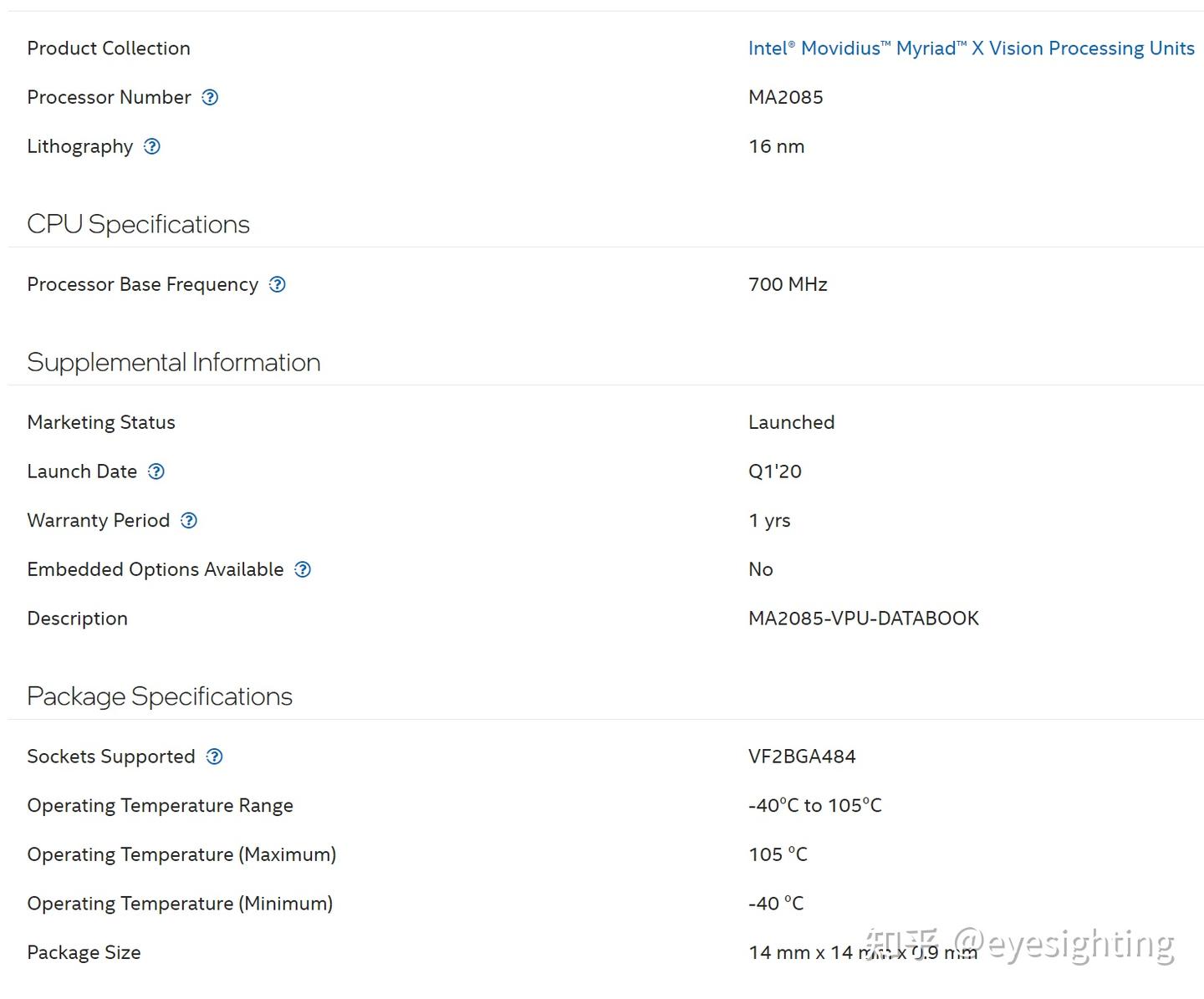Click the Warranty Period question mark icon

coord(190,521)
